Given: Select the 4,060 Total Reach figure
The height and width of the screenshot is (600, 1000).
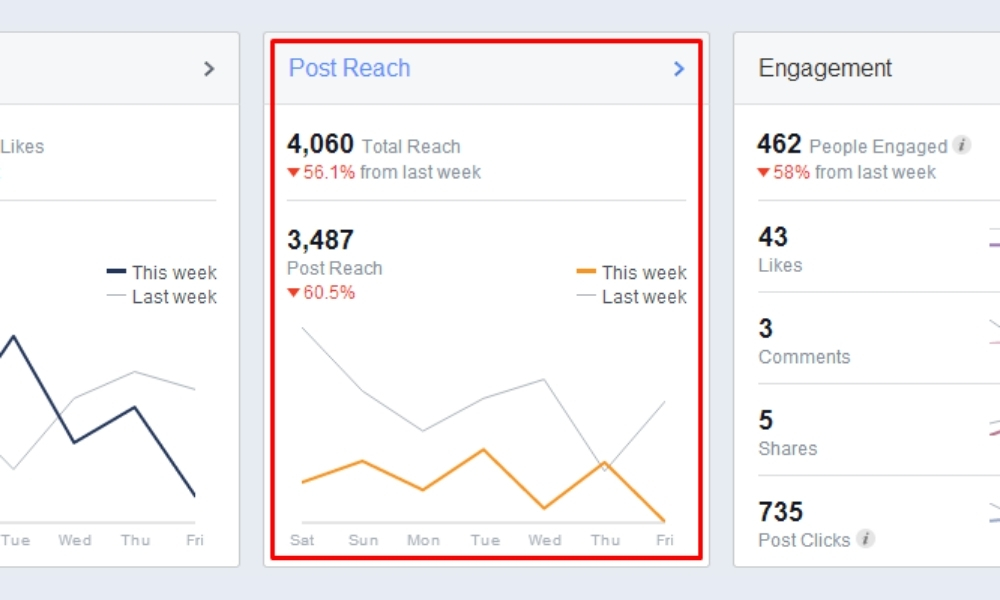Looking at the screenshot, I should 320,144.
